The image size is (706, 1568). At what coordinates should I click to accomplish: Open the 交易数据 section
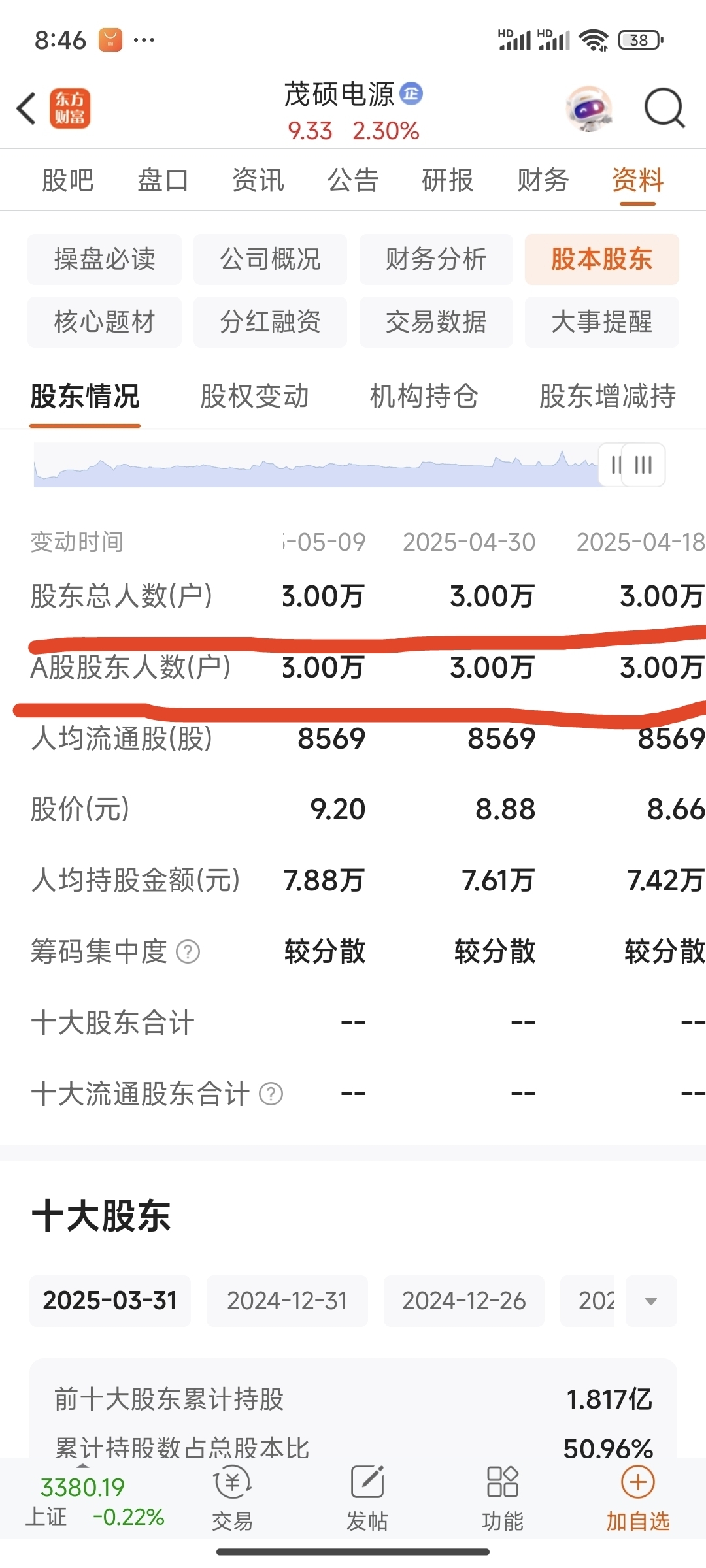436,321
